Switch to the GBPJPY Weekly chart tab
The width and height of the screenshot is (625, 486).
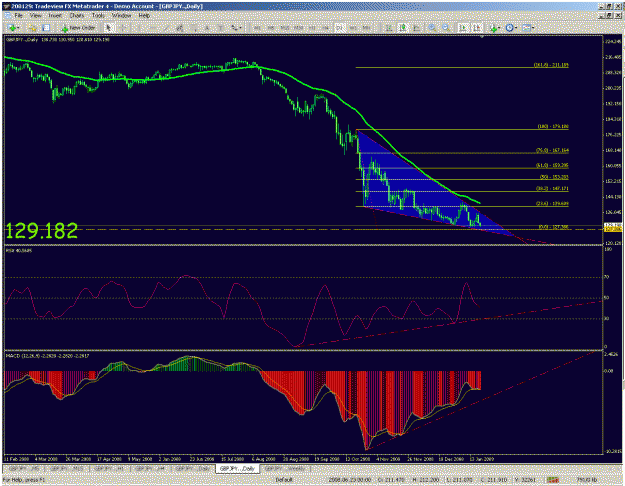point(285,469)
